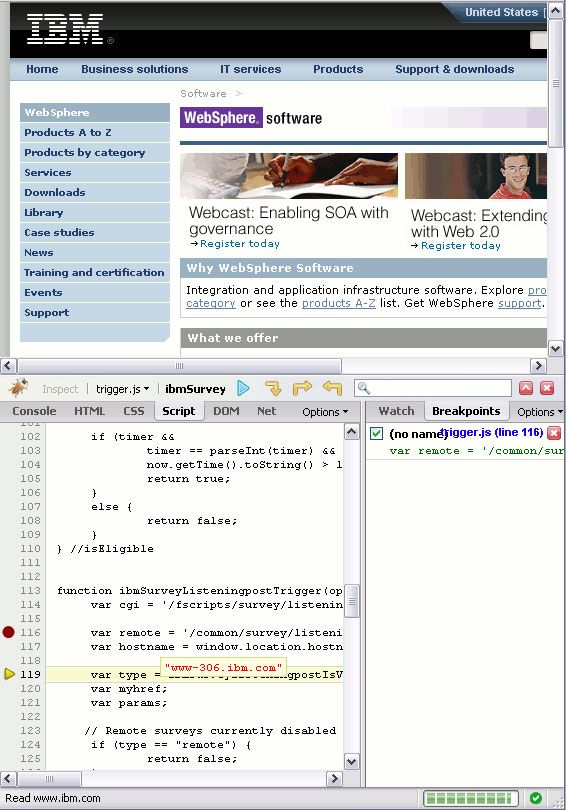Click Services in the sidebar
This screenshot has width=566, height=810.
coord(95,173)
